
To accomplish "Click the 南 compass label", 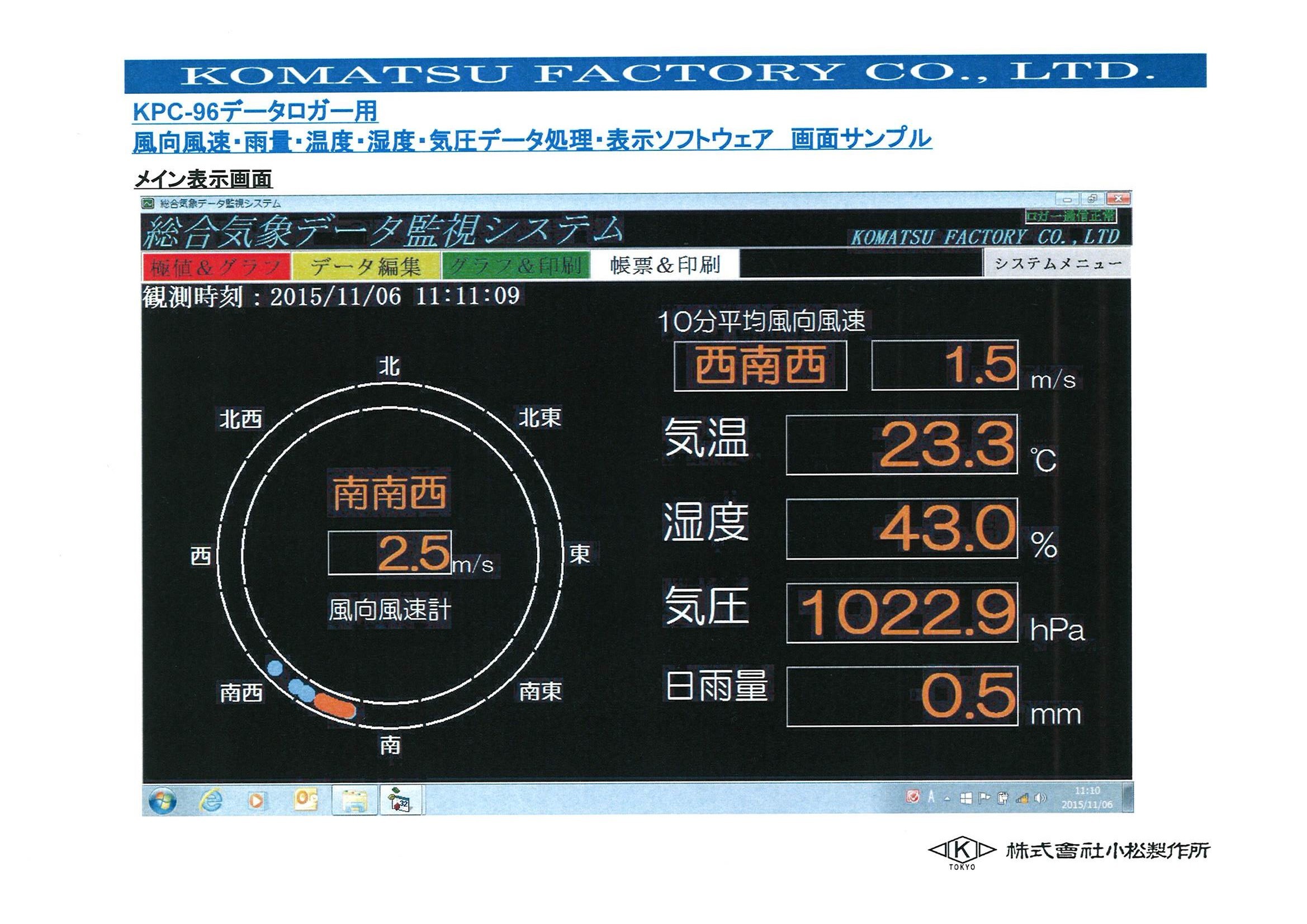I will pos(390,744).
